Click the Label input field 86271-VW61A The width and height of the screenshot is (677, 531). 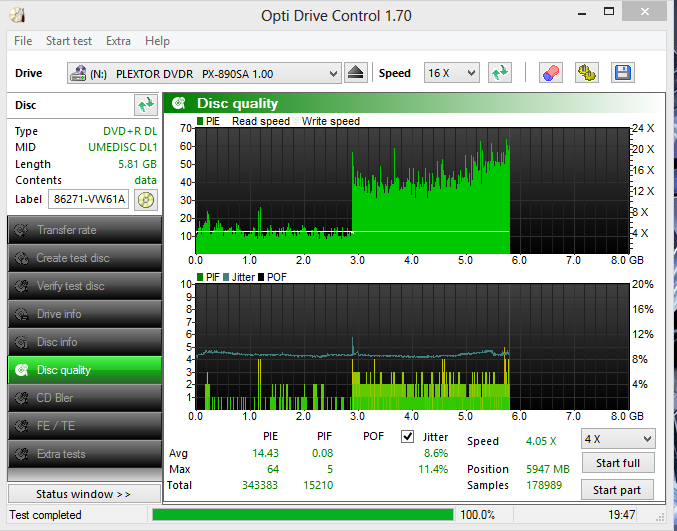point(89,199)
